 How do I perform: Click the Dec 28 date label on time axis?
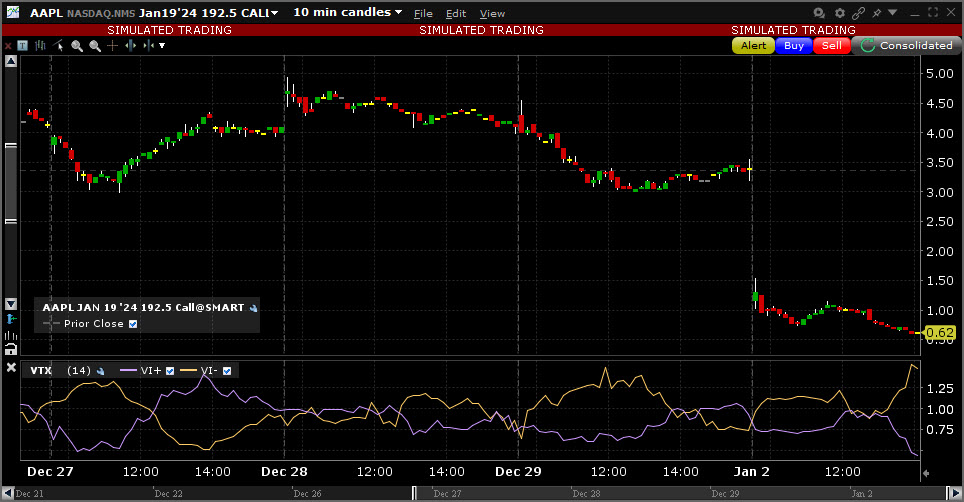(284, 472)
